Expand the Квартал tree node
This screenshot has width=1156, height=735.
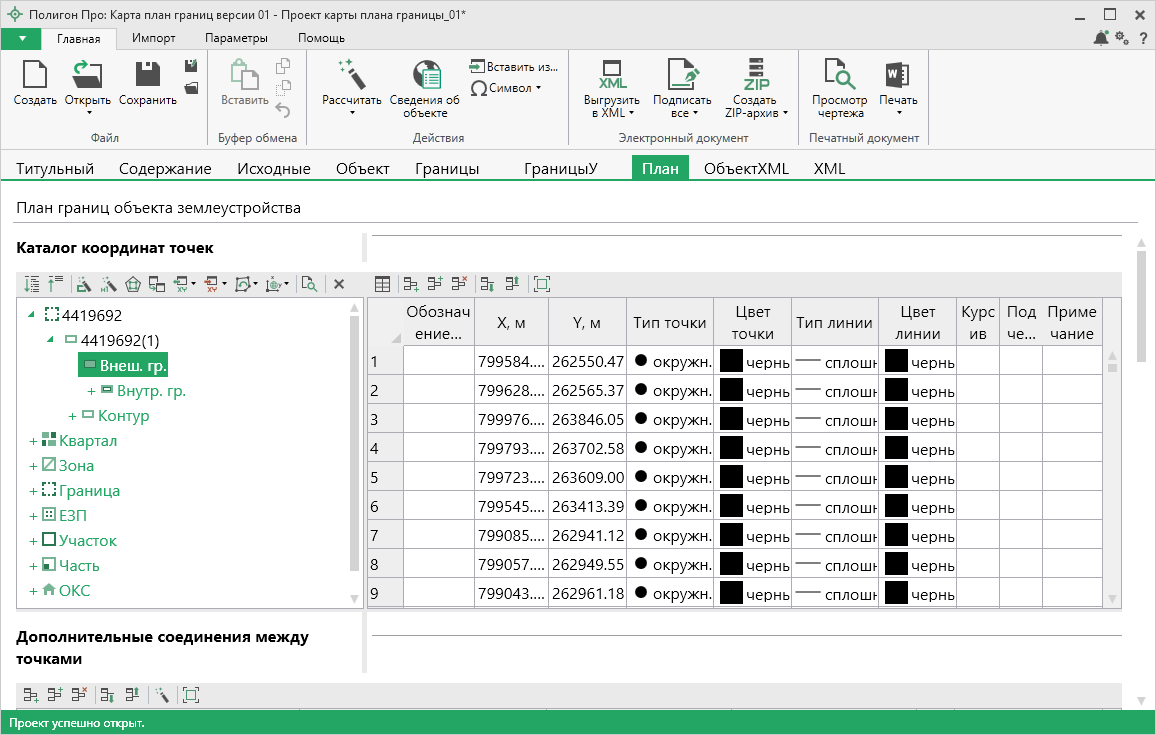(33, 441)
